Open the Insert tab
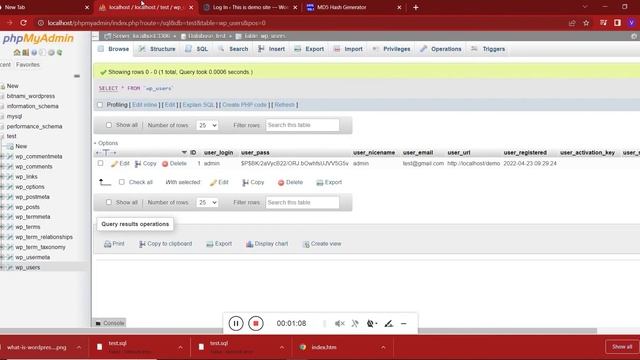 pyautogui.click(x=271, y=49)
